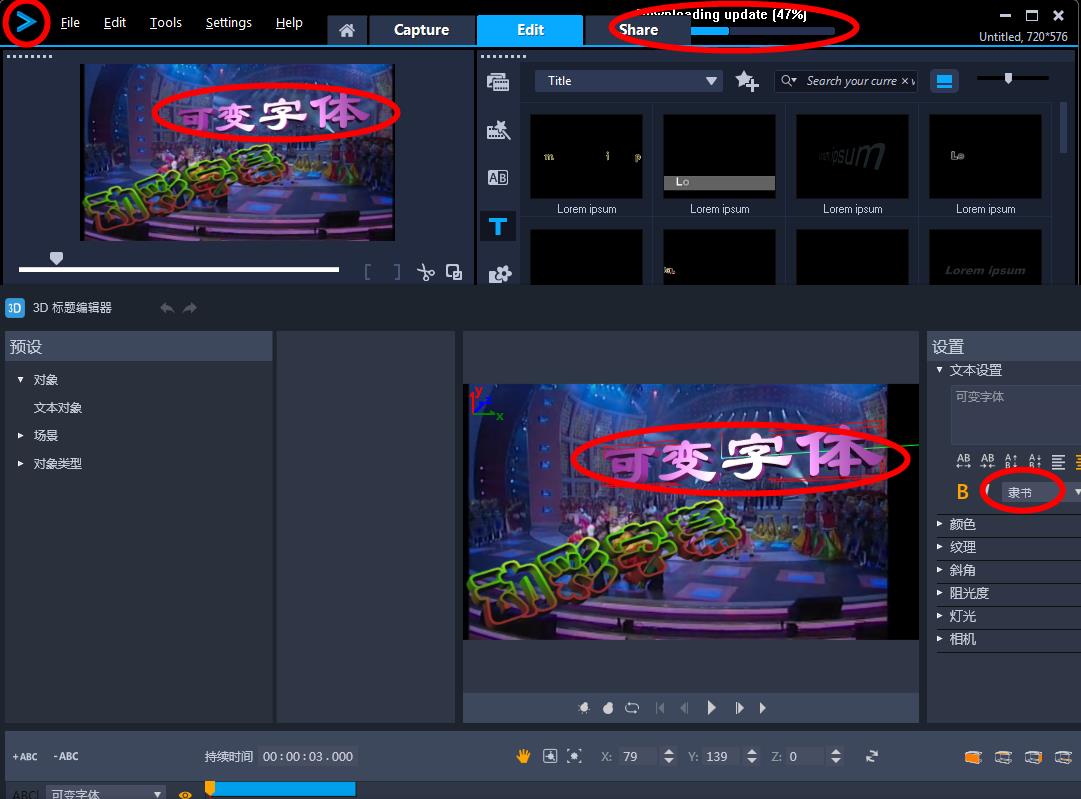The width and height of the screenshot is (1081, 799).
Task: Toggle loop playback in 3D editor
Action: point(632,708)
